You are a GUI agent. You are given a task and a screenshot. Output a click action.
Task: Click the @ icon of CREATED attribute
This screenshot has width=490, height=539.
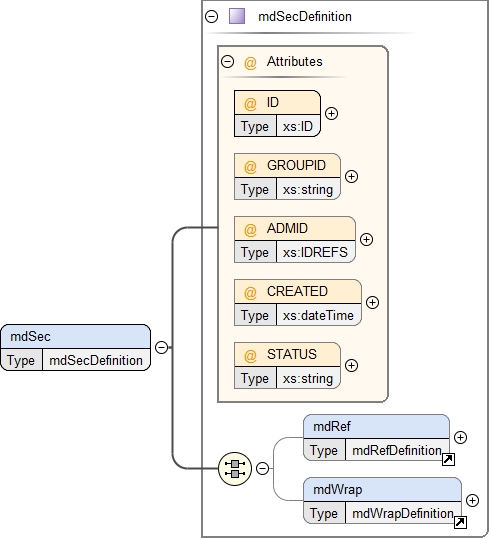(x=250, y=293)
